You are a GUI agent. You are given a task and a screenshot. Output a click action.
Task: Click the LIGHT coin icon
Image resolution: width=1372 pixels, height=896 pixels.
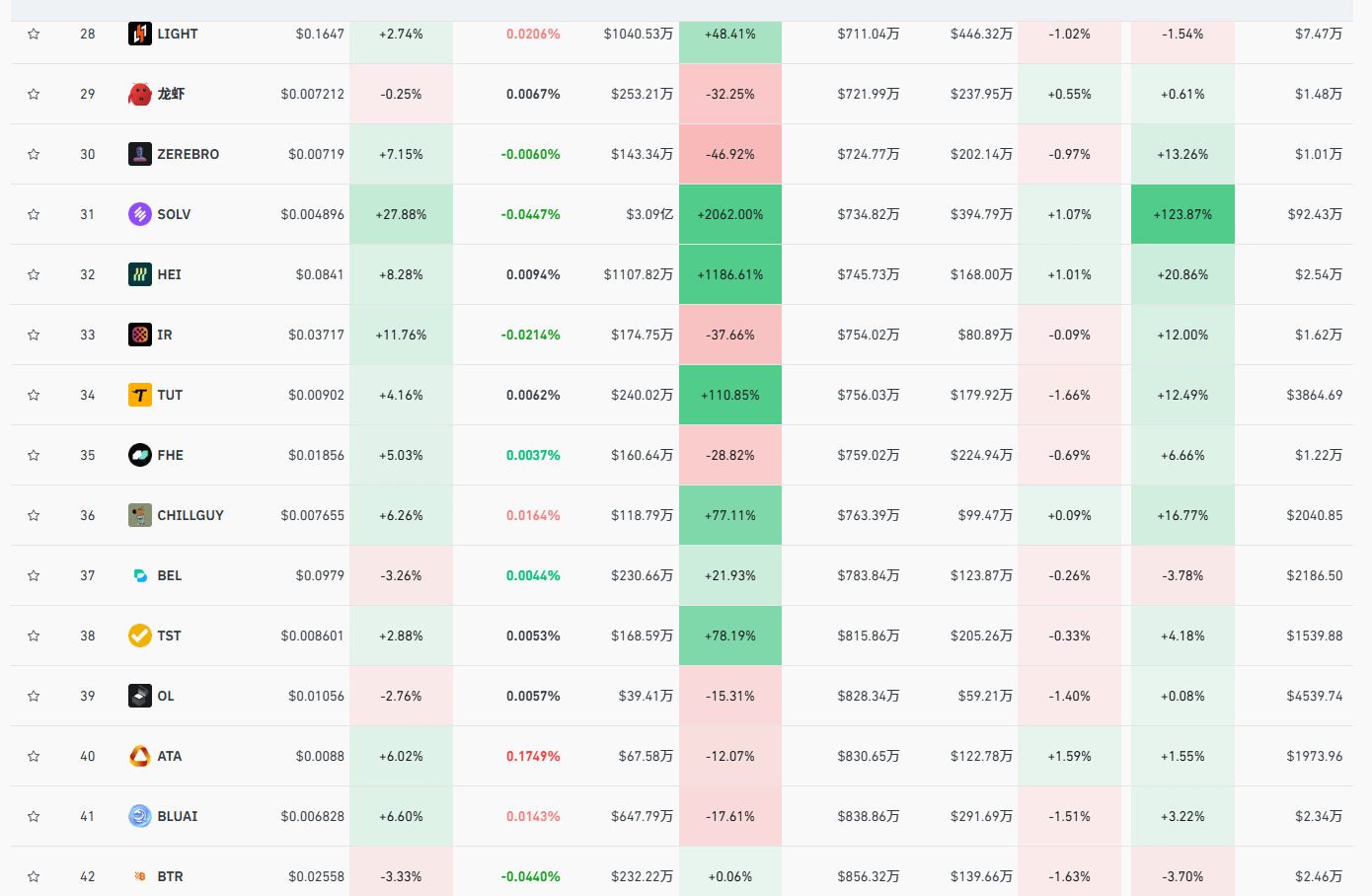tap(140, 34)
